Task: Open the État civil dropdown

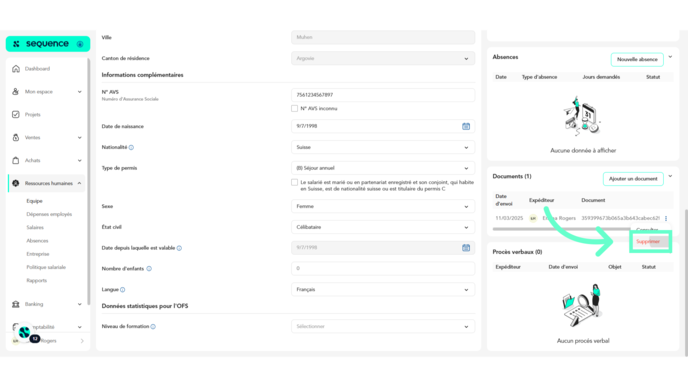Action: coord(383,227)
